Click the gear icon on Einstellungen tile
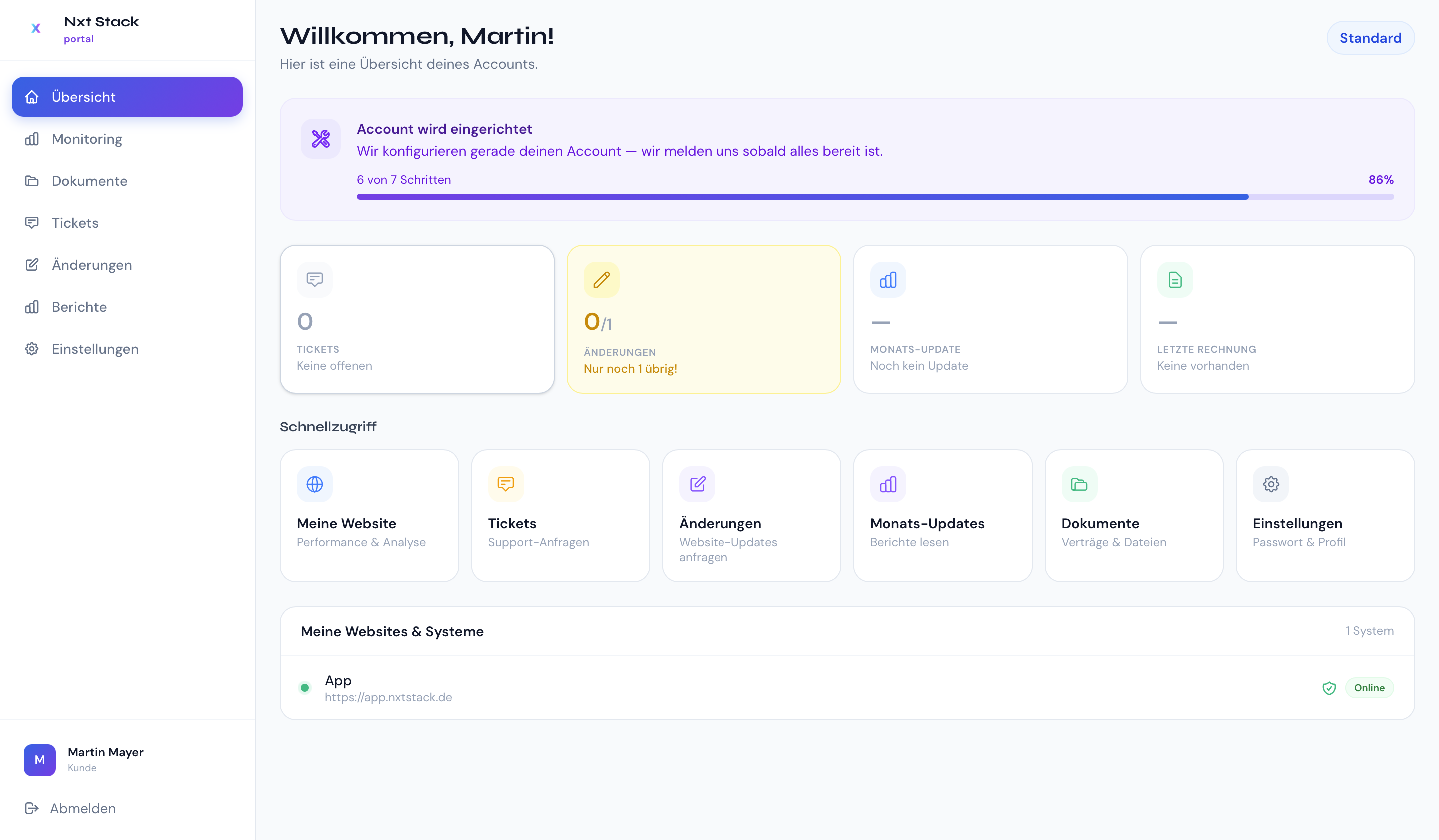The width and height of the screenshot is (1439, 840). (1271, 484)
